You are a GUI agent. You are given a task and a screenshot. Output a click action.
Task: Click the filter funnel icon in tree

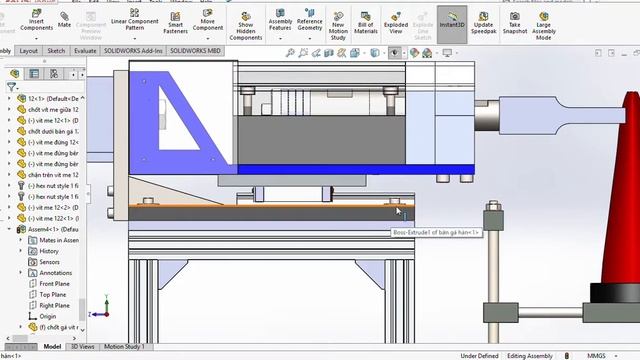click(x=11, y=87)
